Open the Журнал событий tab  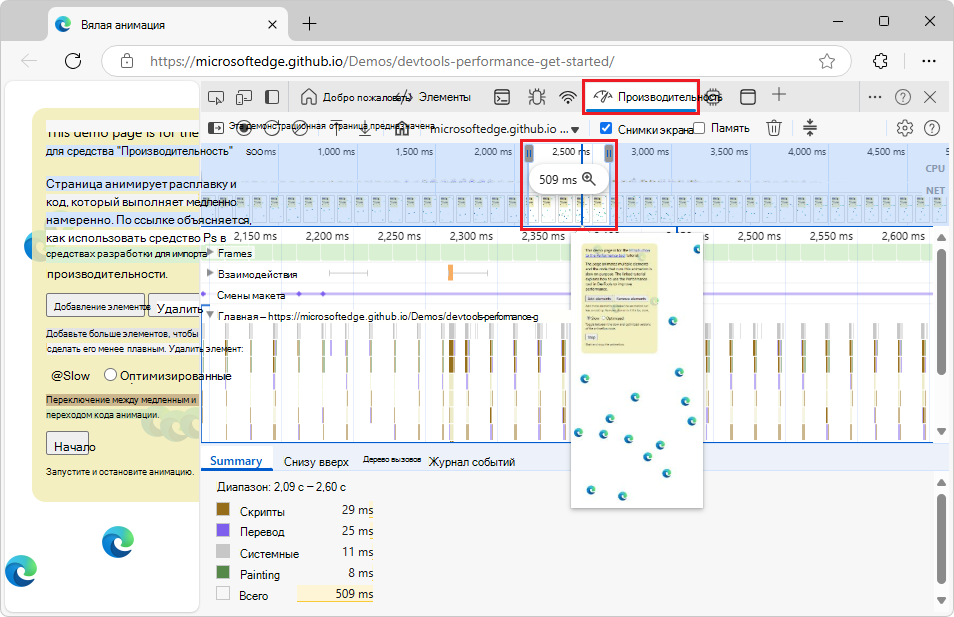tap(471, 462)
